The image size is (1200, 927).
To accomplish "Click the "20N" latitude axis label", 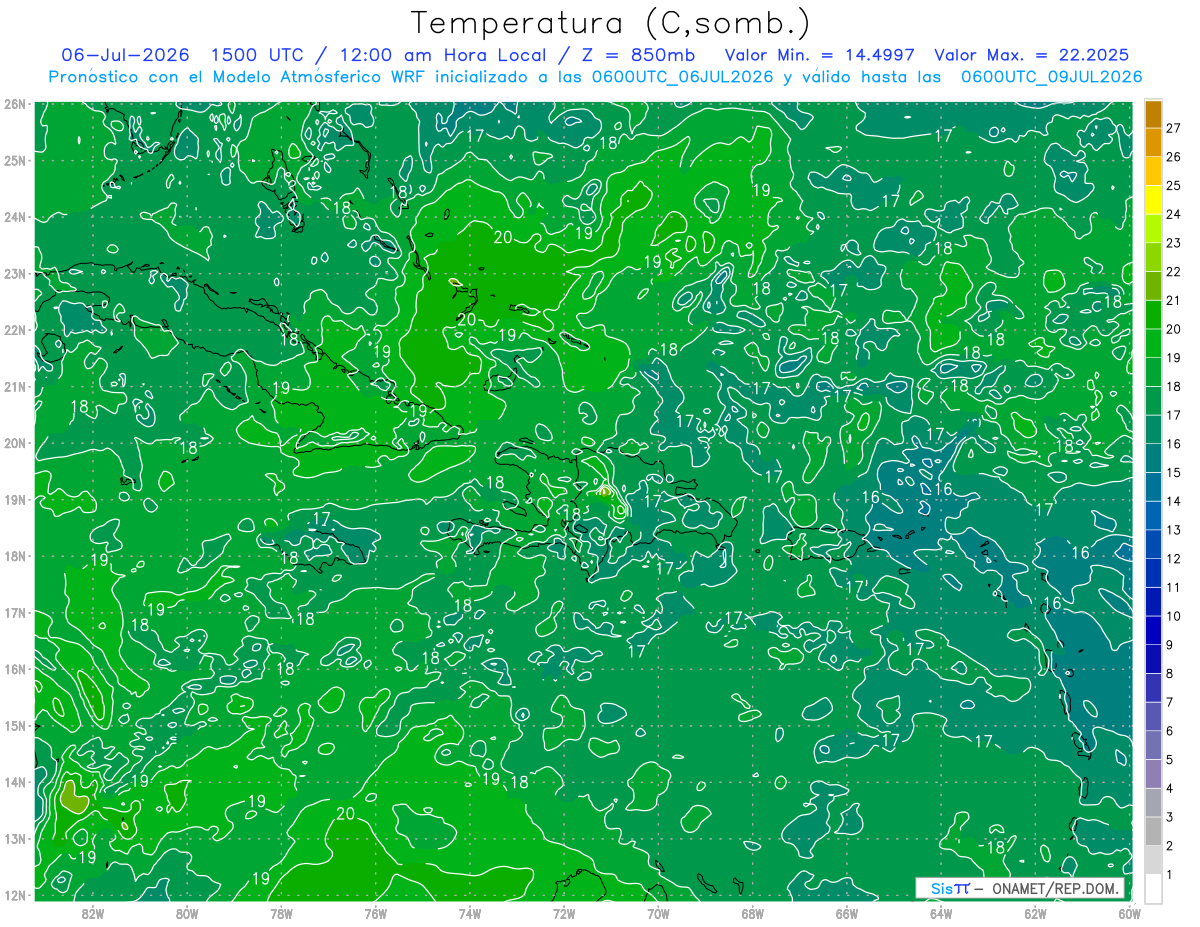I will coord(15,443).
